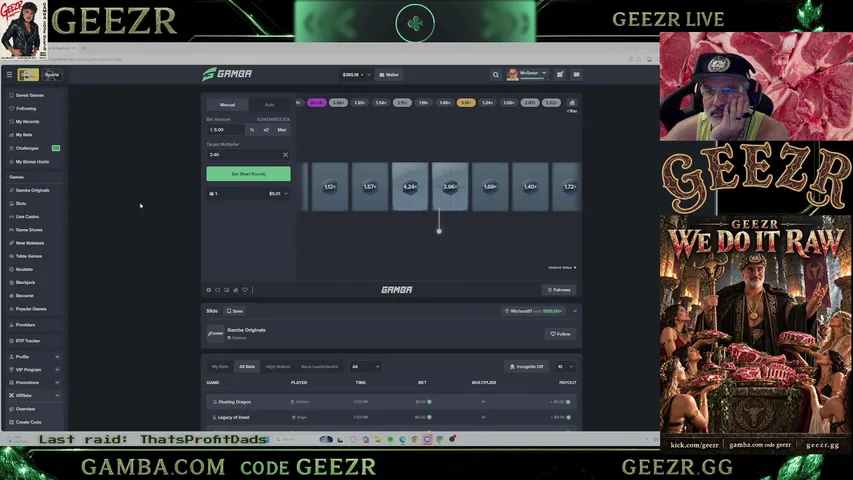The width and height of the screenshot is (853, 480).
Task: Open Slots in sidebar
Action: tap(21, 204)
